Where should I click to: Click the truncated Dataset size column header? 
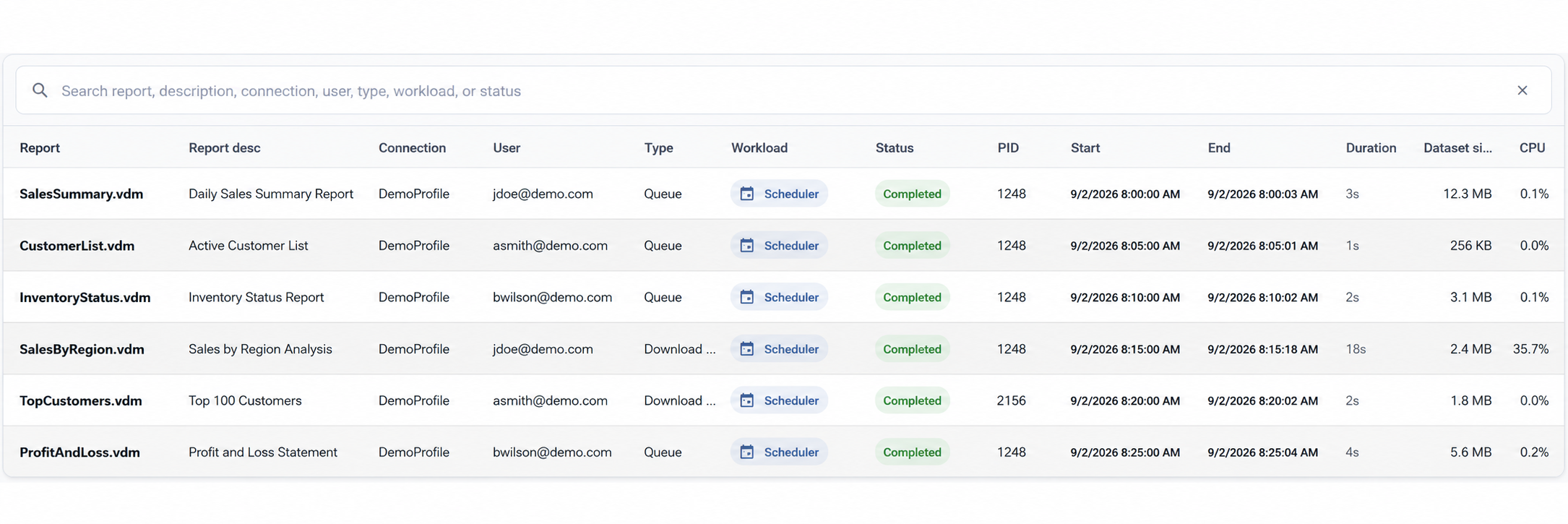coord(1457,147)
